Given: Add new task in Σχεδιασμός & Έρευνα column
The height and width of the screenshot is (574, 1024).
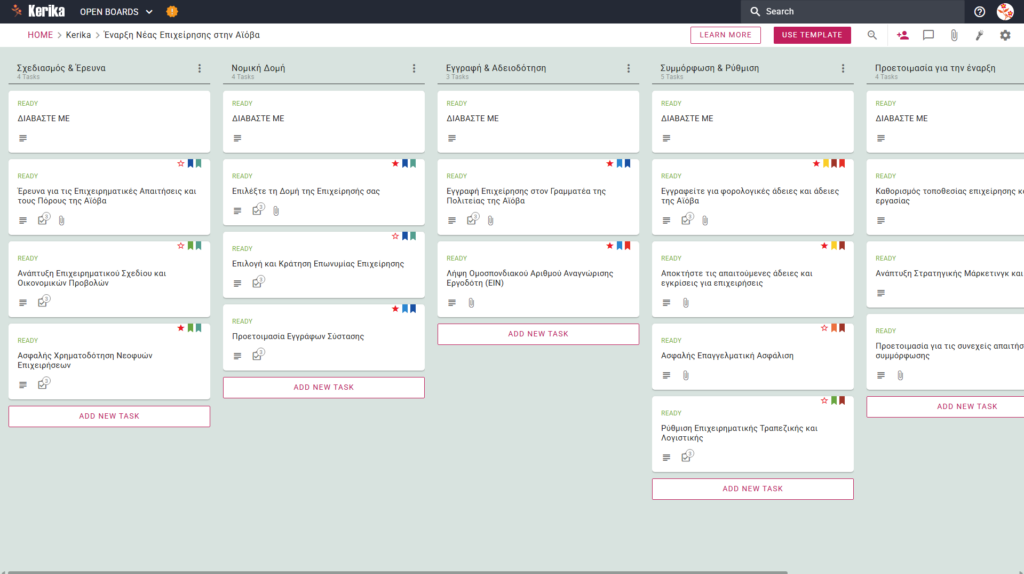Looking at the screenshot, I should coord(109,416).
